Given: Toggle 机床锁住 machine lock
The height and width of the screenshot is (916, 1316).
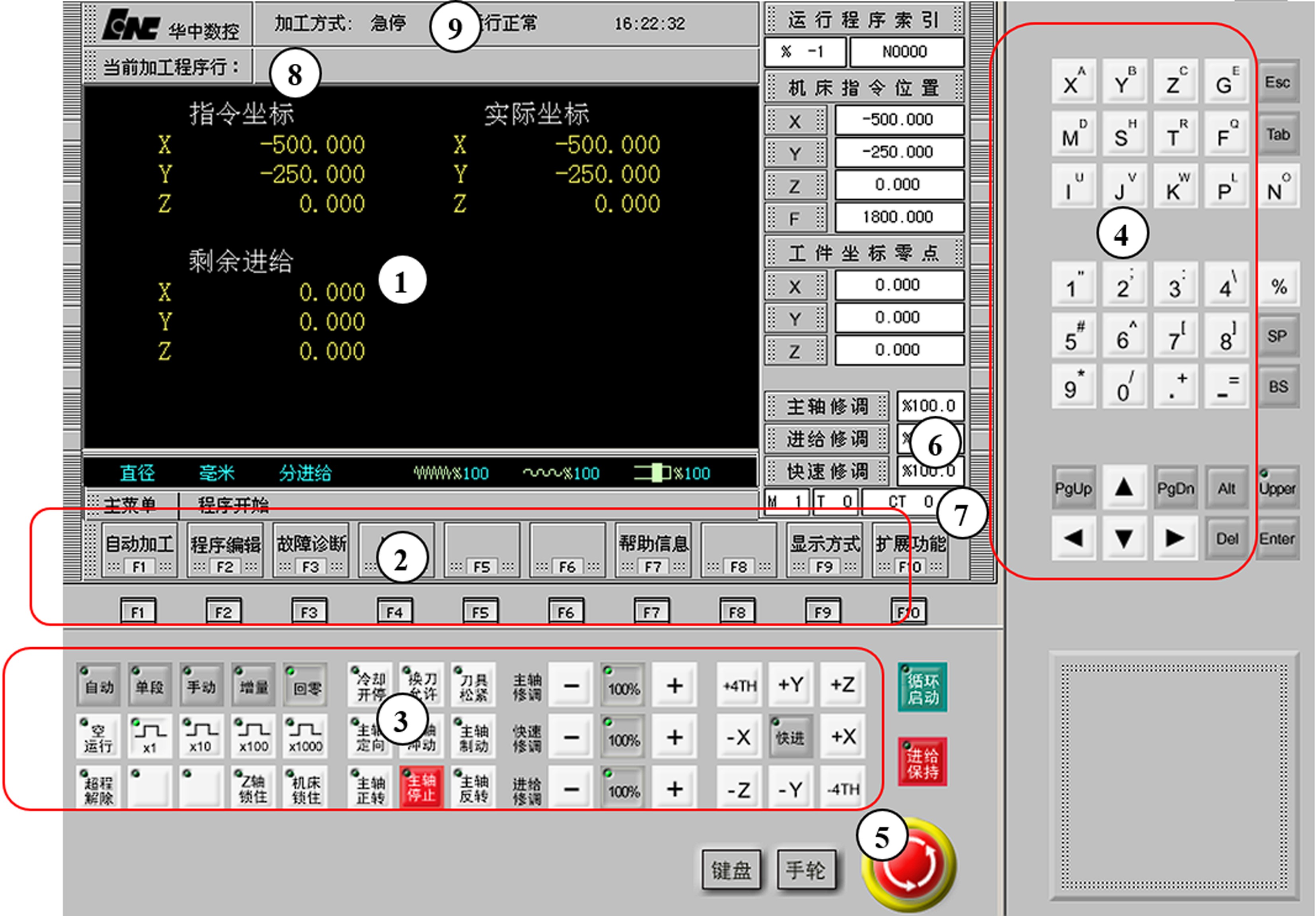Looking at the screenshot, I should tap(305, 787).
